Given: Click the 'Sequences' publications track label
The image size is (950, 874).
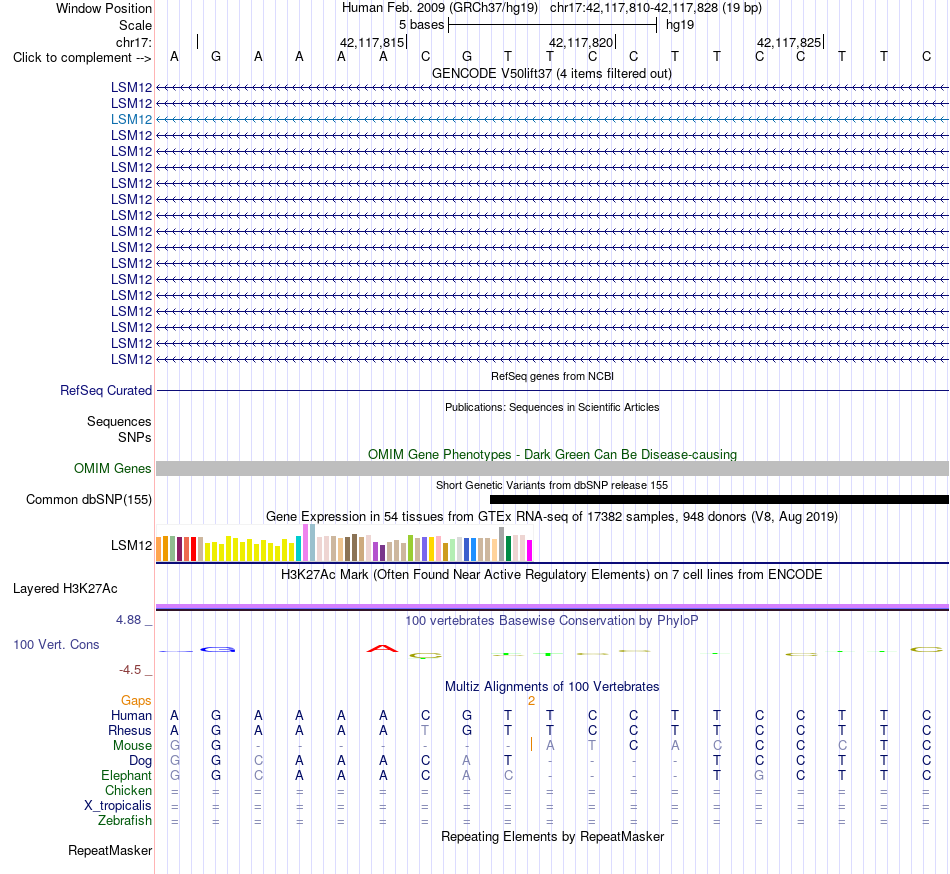Looking at the screenshot, I should coord(119,422).
